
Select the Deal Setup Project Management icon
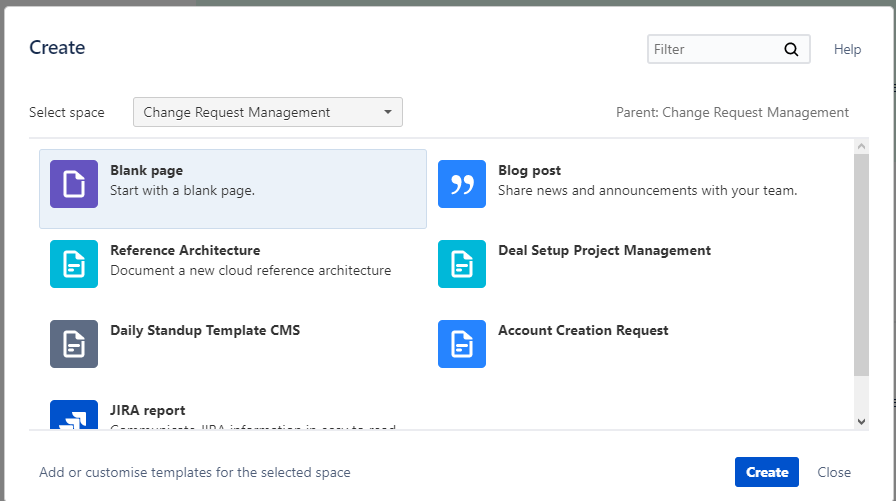pos(462,264)
